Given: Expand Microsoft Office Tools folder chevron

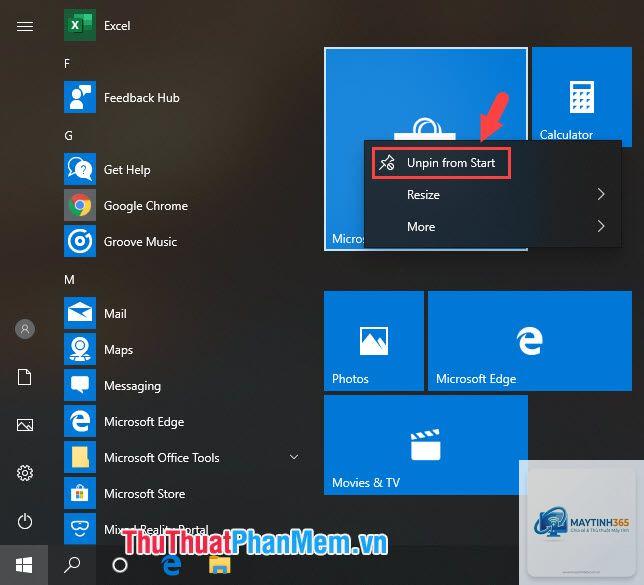Looking at the screenshot, I should click(294, 457).
